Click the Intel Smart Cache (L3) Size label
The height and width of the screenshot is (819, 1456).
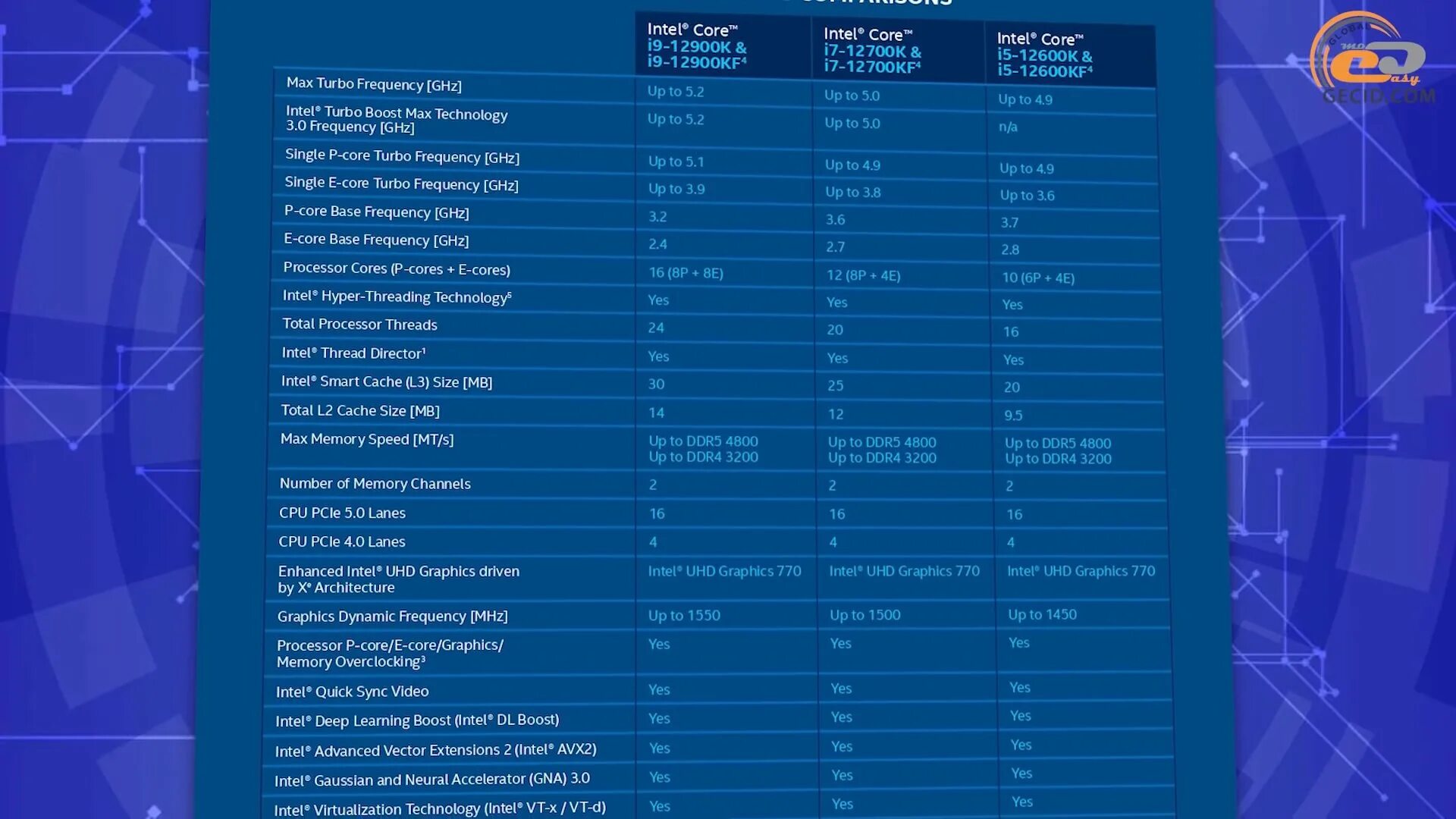click(x=387, y=382)
